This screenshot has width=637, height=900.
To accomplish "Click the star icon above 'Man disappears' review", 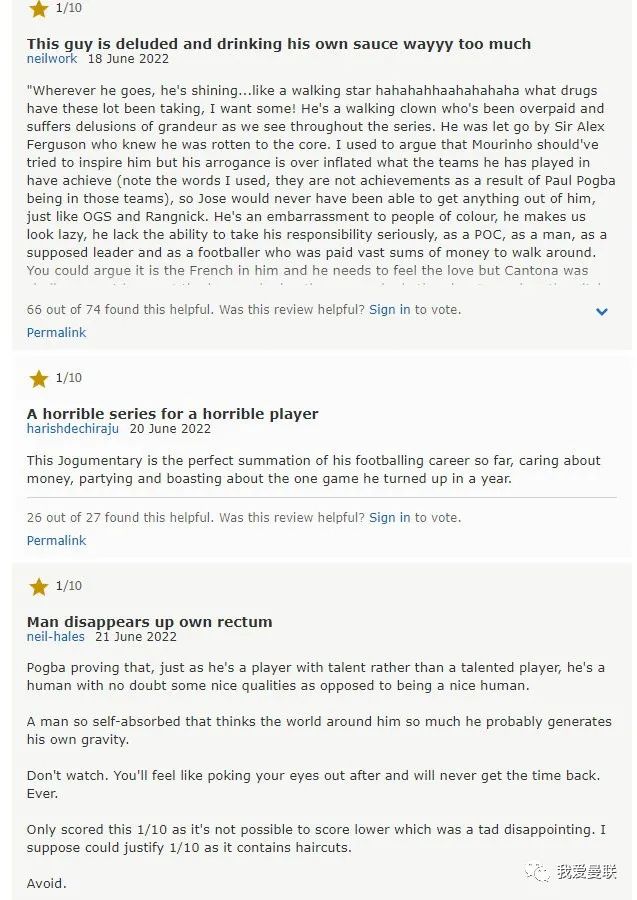I will 39,586.
